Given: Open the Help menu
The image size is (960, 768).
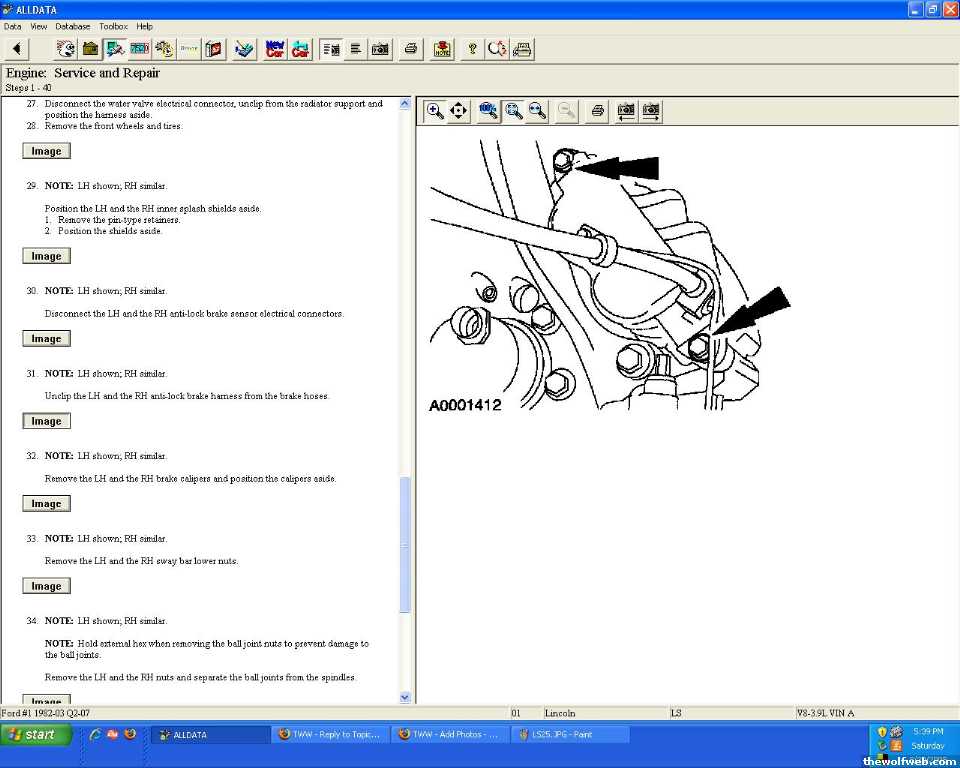Looking at the screenshot, I should (145, 26).
